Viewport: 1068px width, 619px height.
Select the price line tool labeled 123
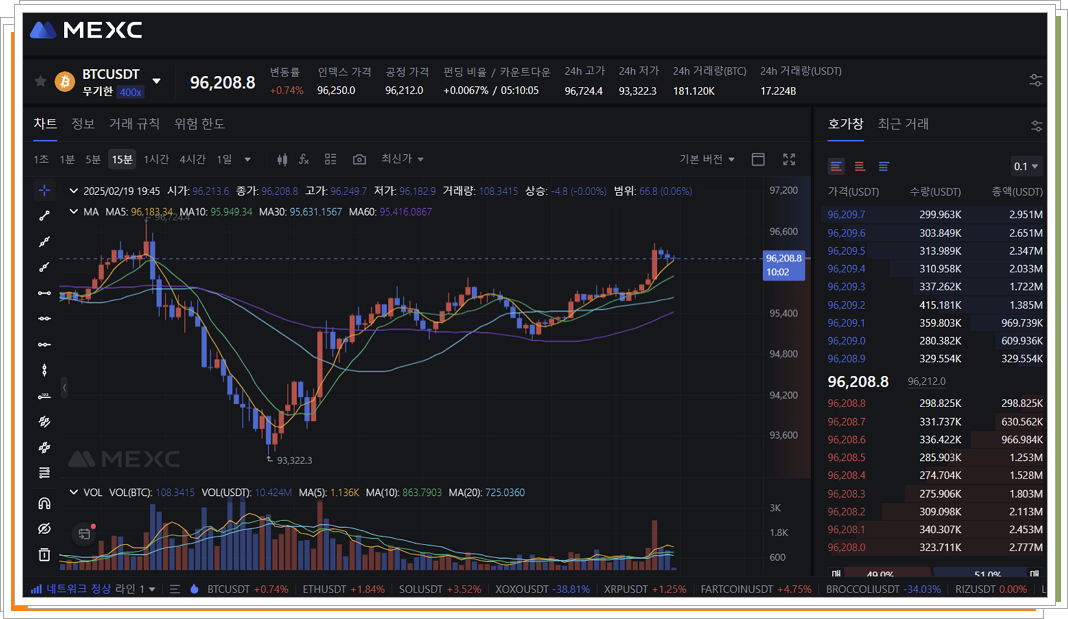tap(44, 396)
